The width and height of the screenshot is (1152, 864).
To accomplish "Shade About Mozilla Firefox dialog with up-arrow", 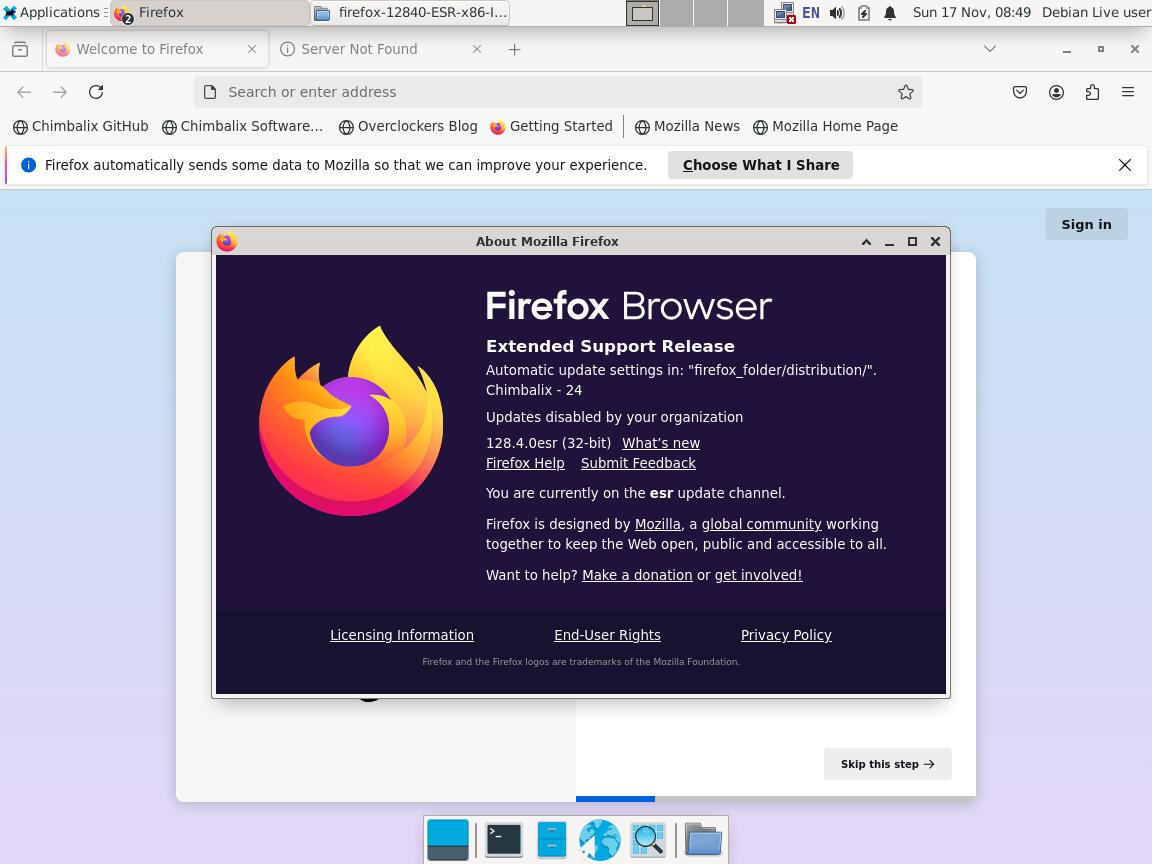I will click(x=866, y=242).
